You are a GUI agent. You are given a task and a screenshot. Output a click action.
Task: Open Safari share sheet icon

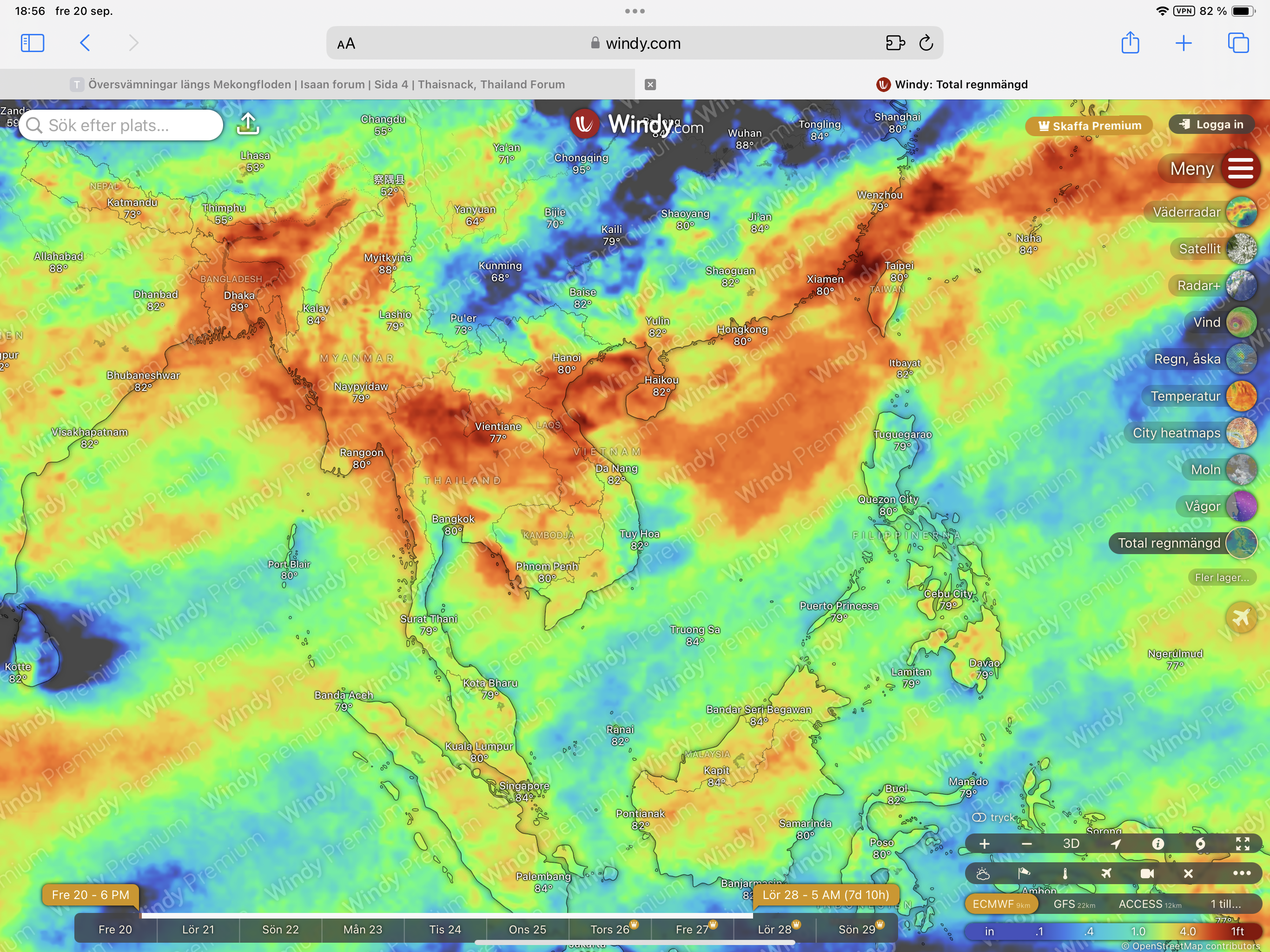point(1130,43)
